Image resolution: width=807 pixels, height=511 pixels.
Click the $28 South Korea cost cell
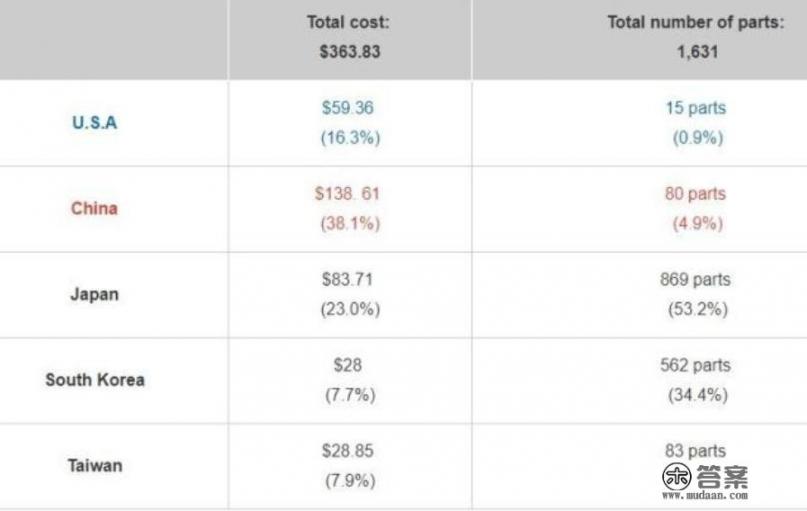click(349, 380)
